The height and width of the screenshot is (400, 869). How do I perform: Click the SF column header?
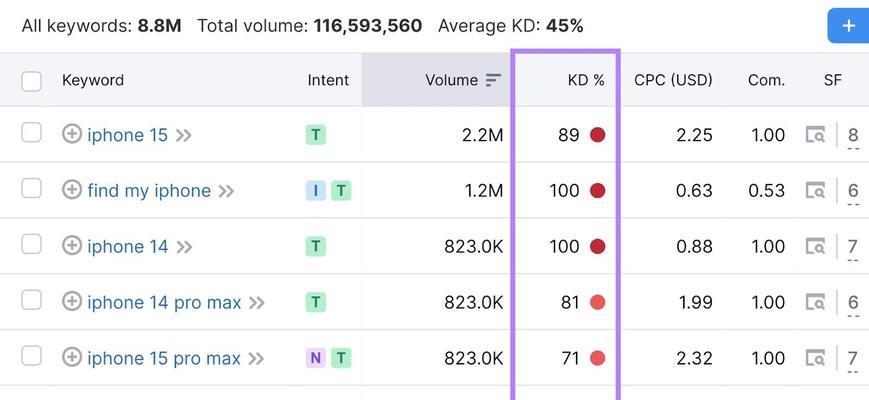pyautogui.click(x=832, y=80)
